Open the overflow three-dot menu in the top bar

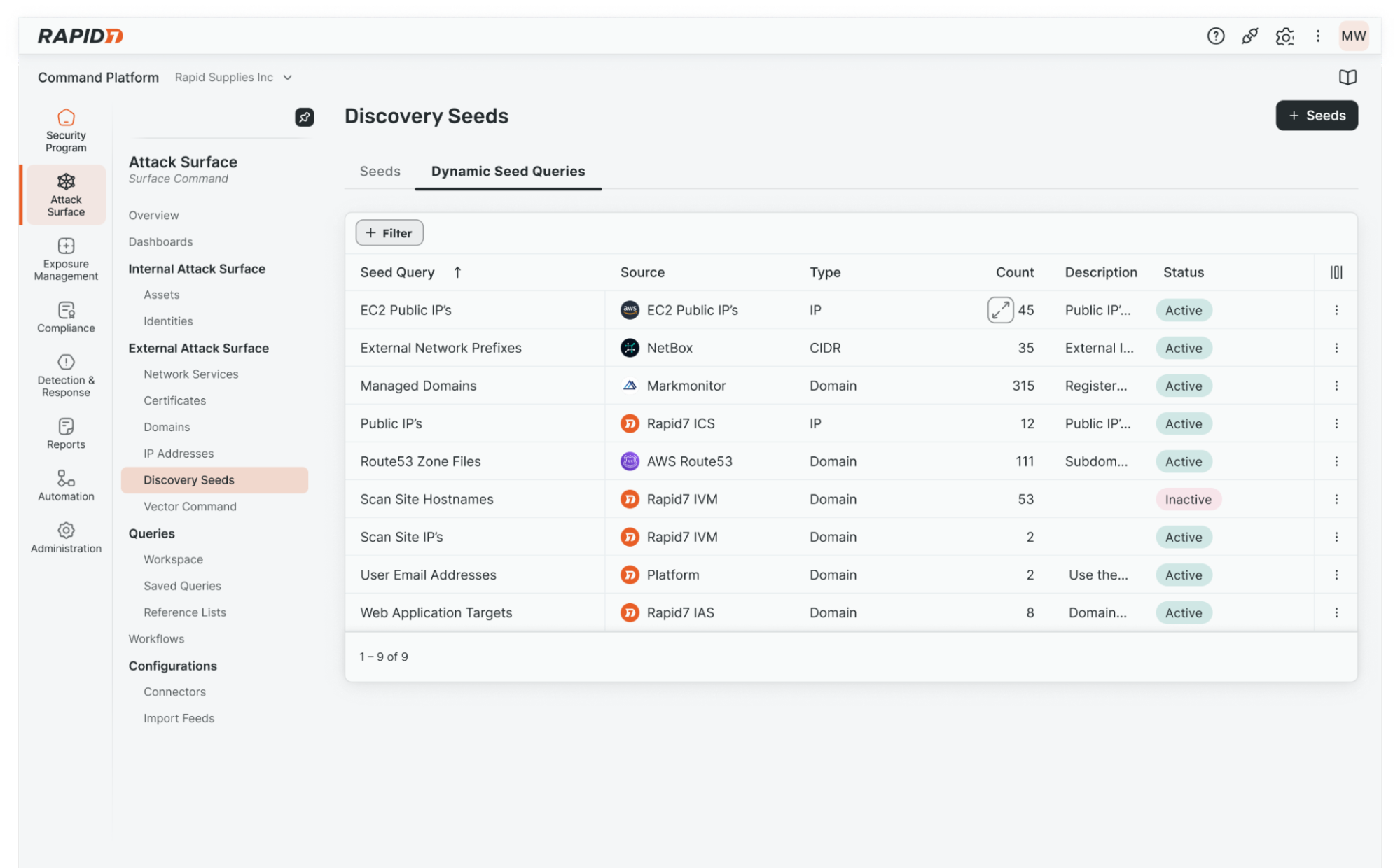pos(1318,36)
